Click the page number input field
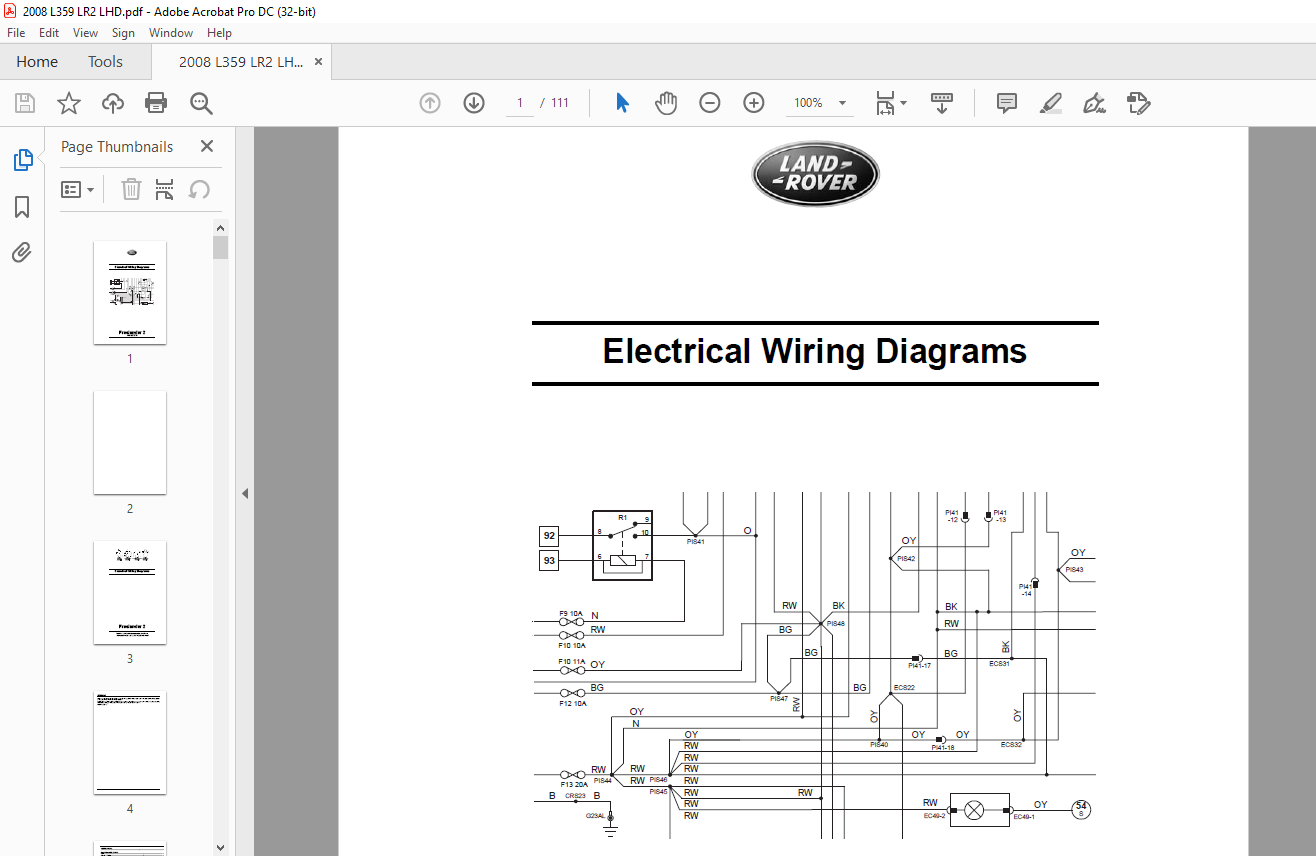This screenshot has width=1316, height=856. [x=520, y=103]
